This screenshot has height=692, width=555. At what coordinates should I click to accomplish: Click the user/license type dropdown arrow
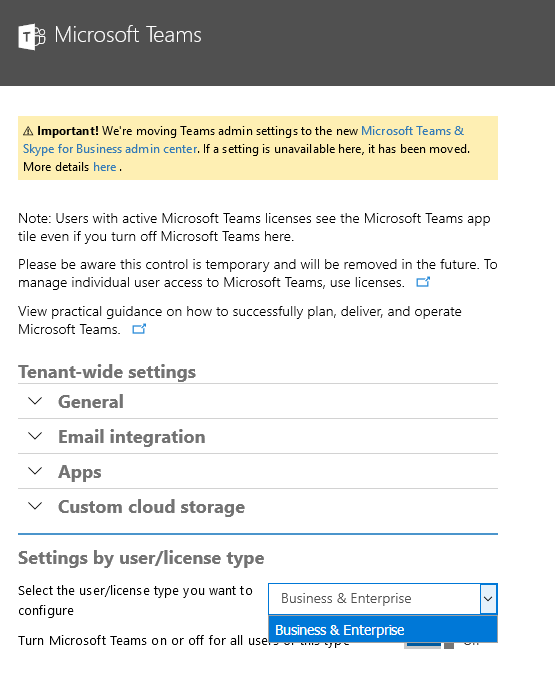(488, 599)
